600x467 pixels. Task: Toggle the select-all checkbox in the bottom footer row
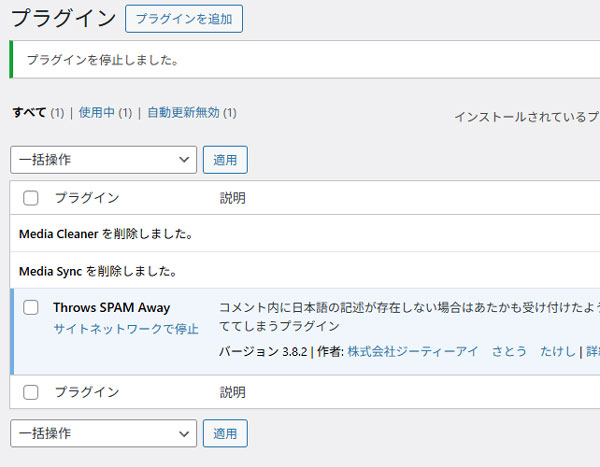[31, 392]
